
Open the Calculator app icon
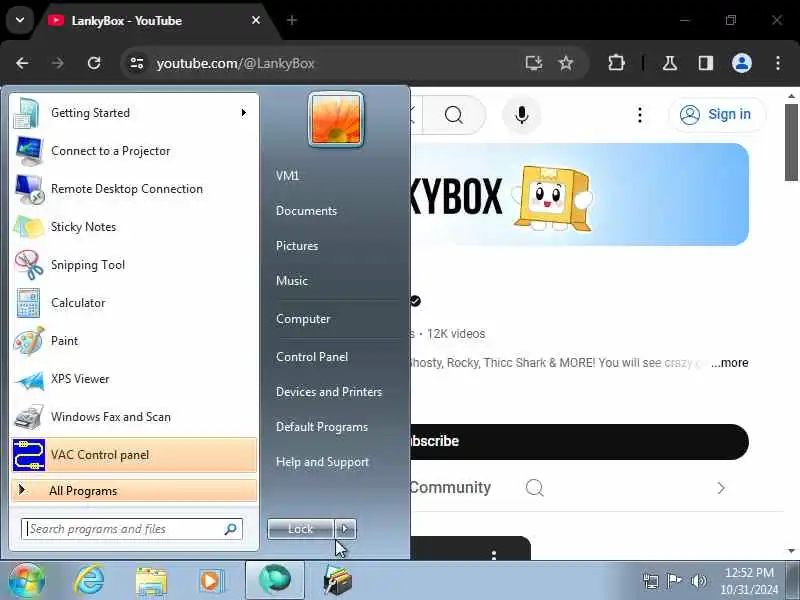pos(29,303)
